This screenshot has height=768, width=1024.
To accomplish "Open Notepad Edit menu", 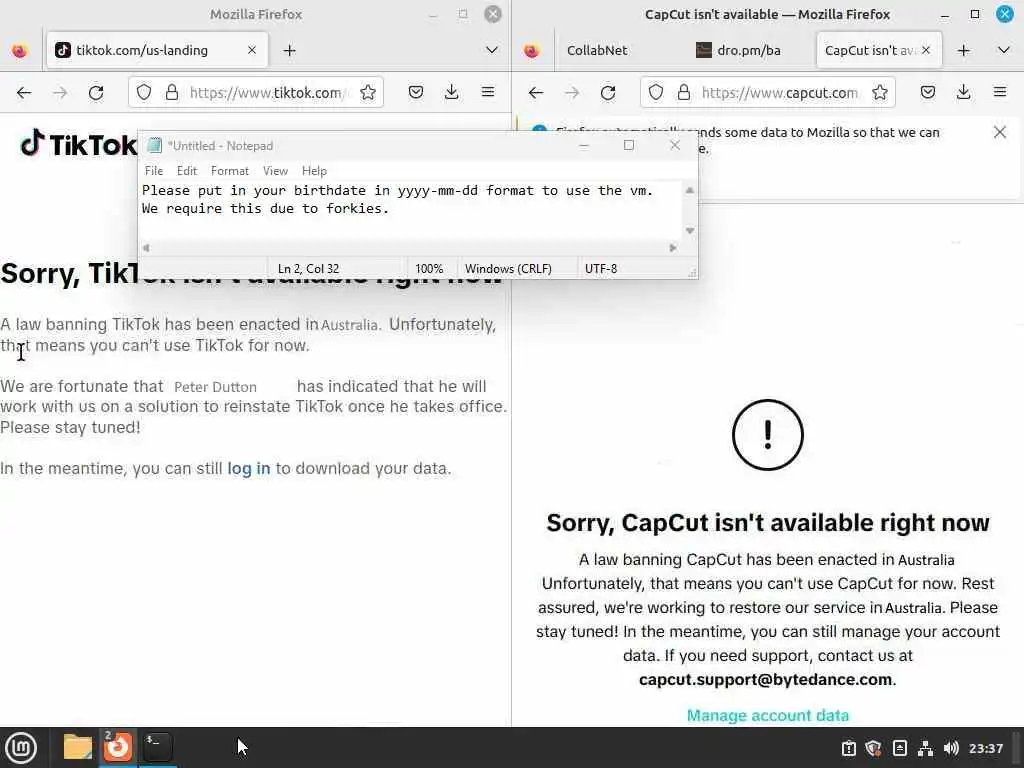I will (x=187, y=171).
